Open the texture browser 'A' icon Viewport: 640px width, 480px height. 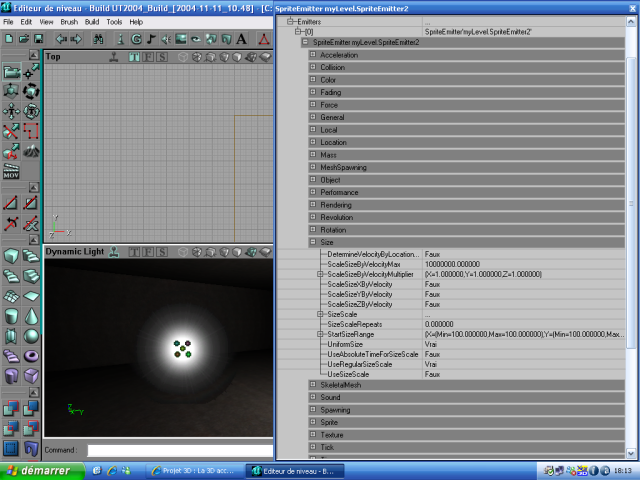[241, 39]
